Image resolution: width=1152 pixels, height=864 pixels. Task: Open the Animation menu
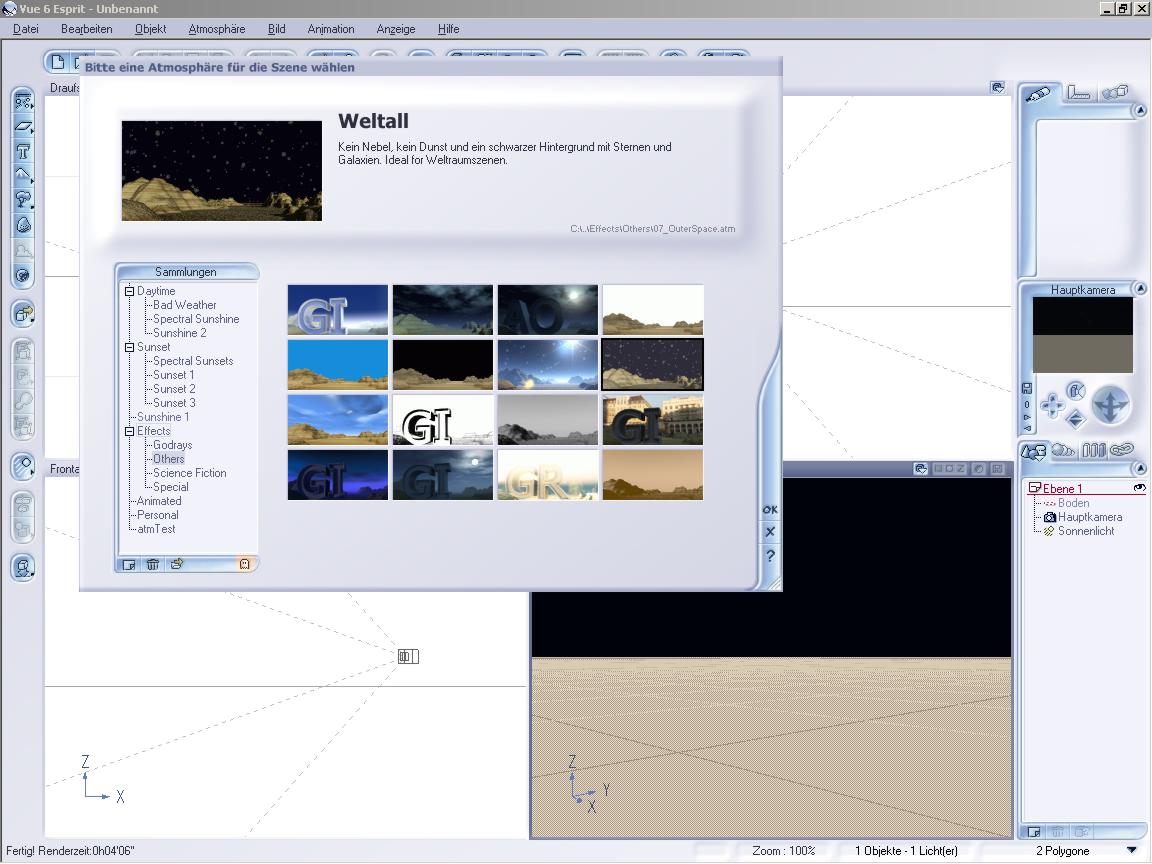(x=331, y=29)
